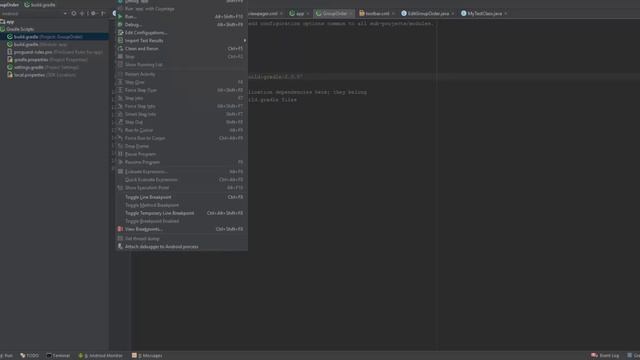Open the Messages tool window
The height and width of the screenshot is (360, 640).
pyautogui.click(x=147, y=356)
